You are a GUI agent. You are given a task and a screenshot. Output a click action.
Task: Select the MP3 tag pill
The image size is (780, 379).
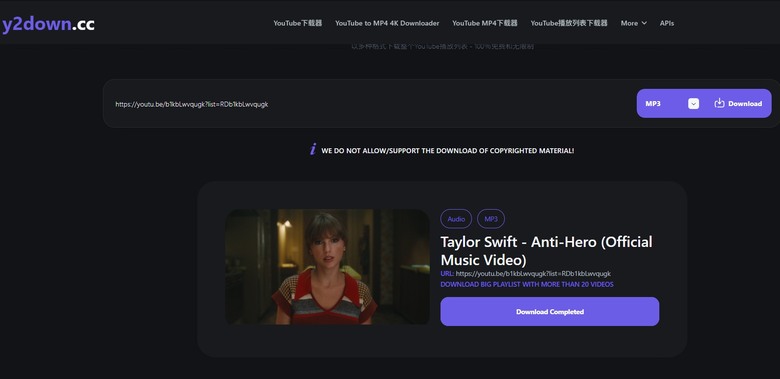pyautogui.click(x=491, y=219)
